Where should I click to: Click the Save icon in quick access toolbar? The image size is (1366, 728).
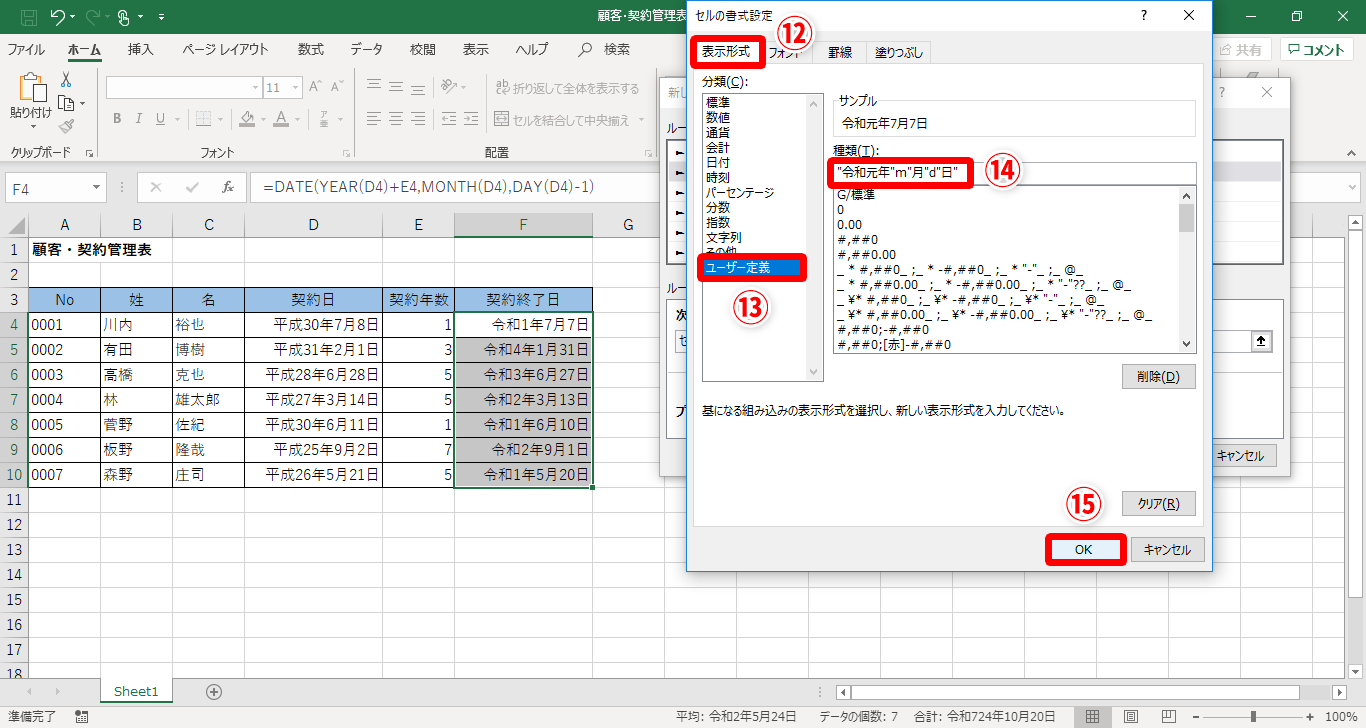click(28, 17)
